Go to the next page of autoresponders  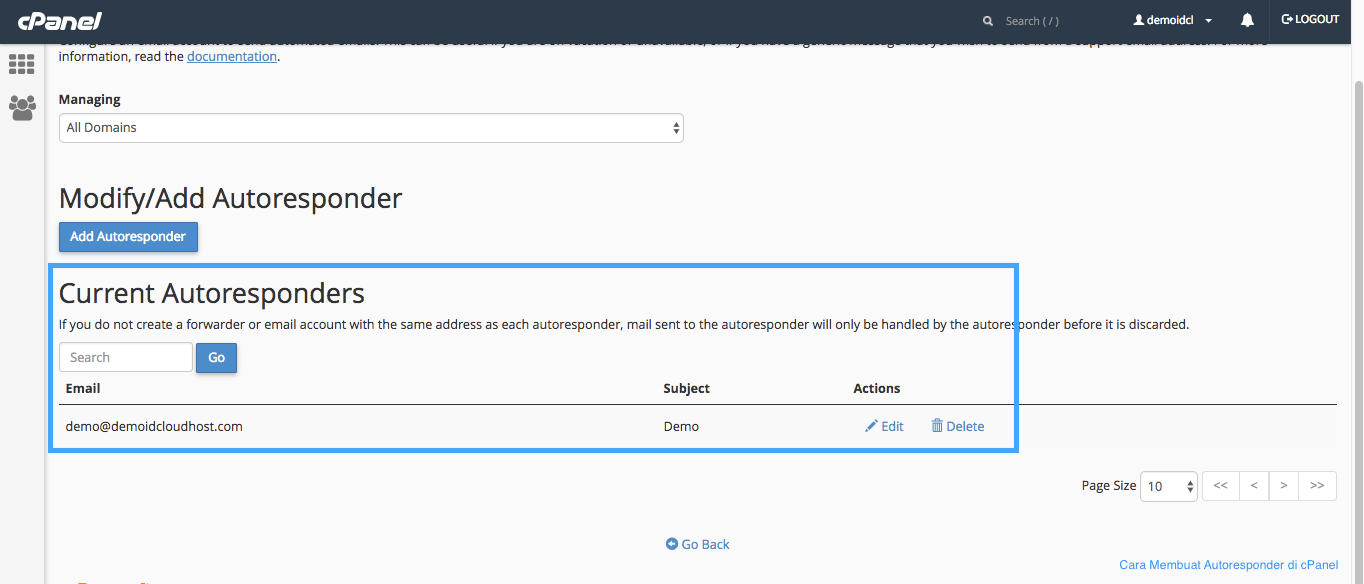point(1284,485)
